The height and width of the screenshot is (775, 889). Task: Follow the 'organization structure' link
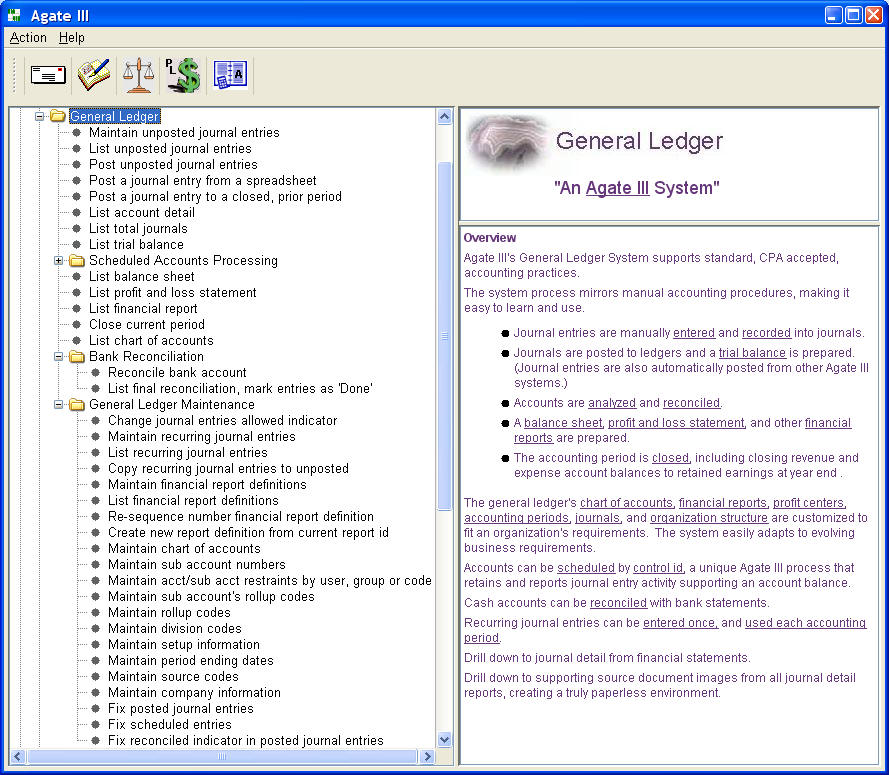(x=709, y=518)
